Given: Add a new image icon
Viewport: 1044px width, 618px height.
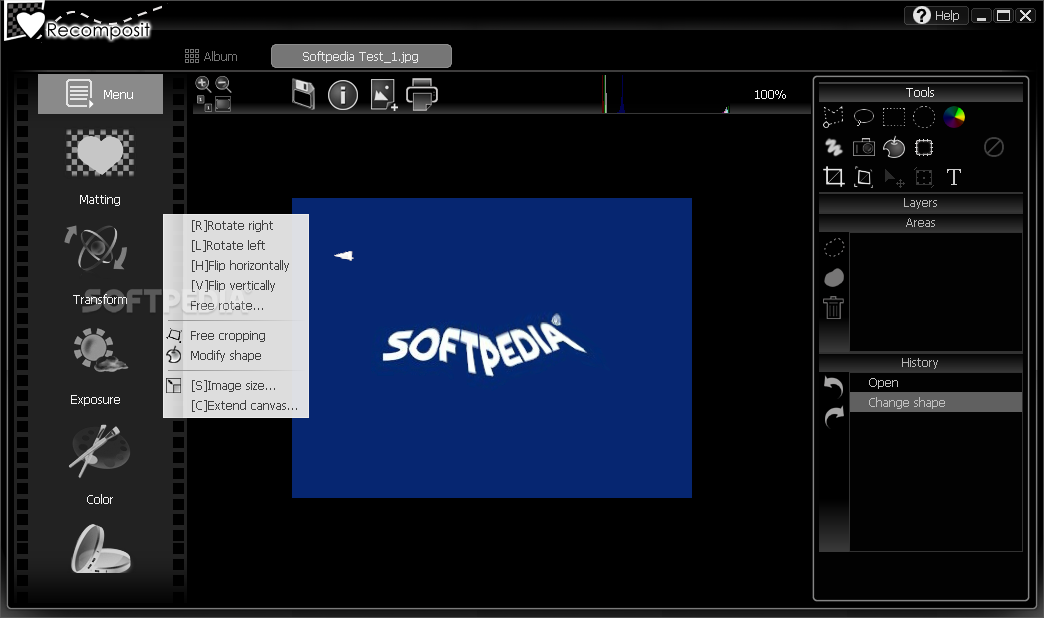Looking at the screenshot, I should click(384, 95).
